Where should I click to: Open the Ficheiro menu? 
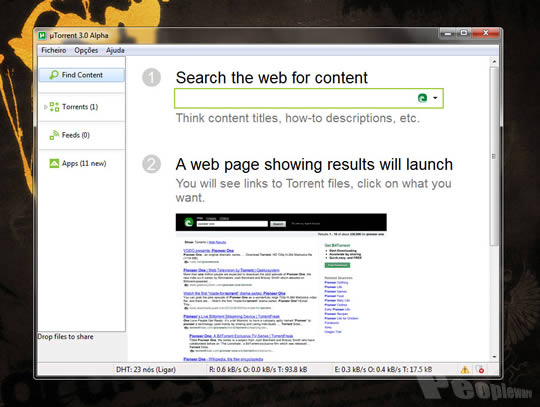(x=53, y=50)
